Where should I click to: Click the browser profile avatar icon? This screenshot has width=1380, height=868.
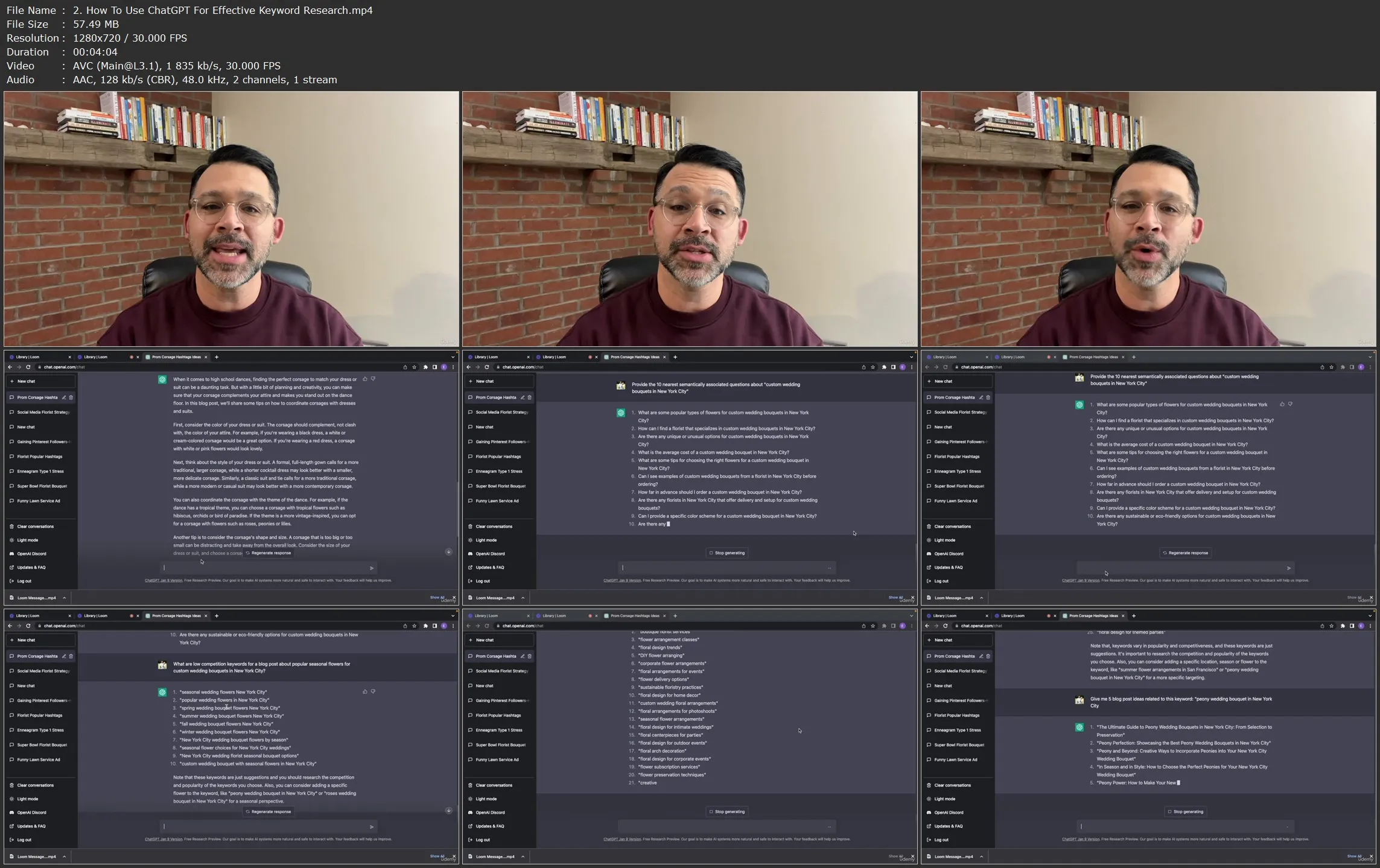tap(445, 366)
